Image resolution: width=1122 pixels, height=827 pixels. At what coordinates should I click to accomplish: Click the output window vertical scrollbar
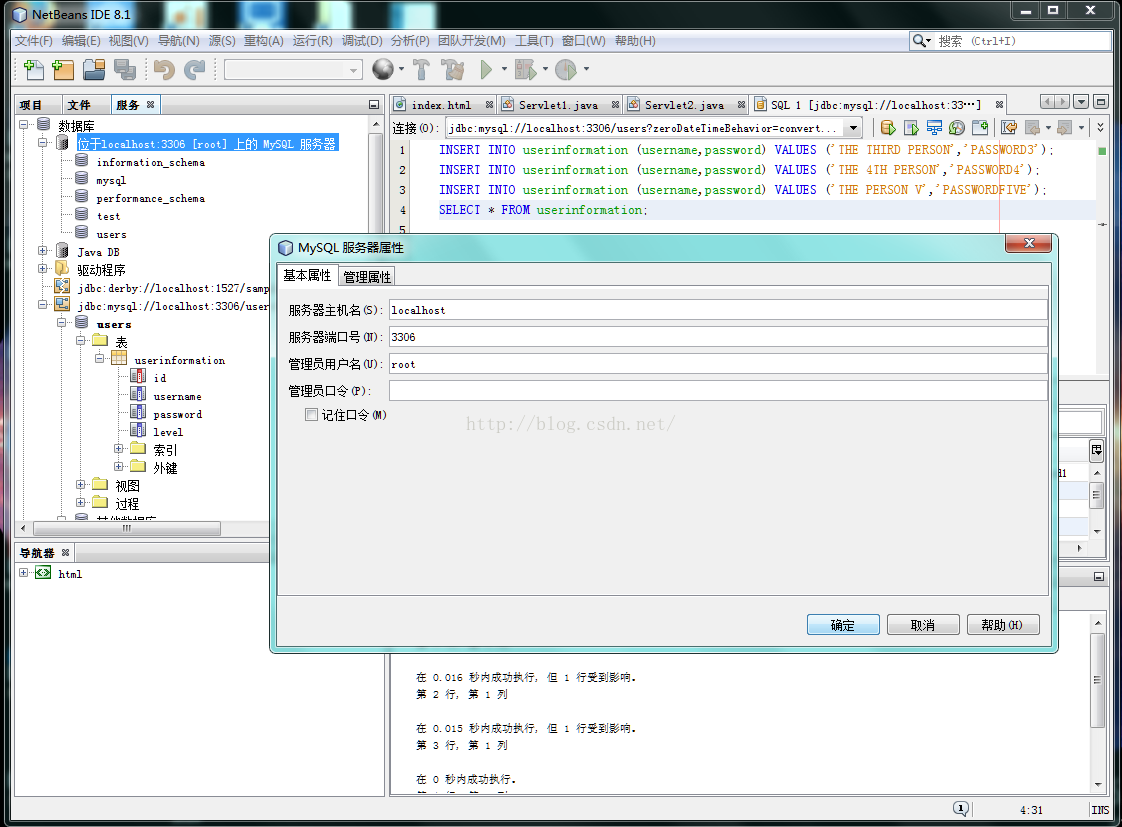click(x=1097, y=680)
